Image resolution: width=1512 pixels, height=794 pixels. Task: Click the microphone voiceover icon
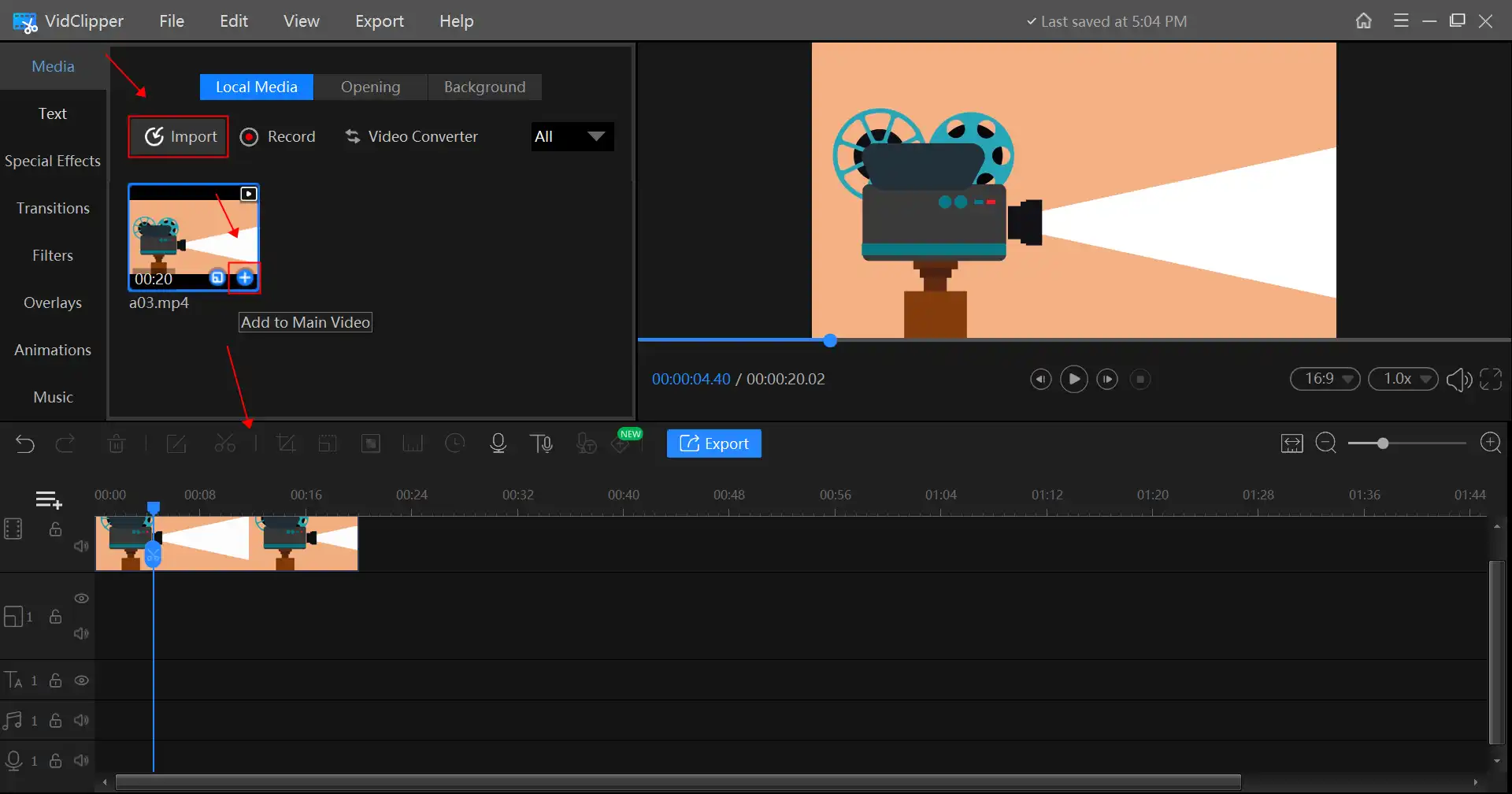click(x=498, y=443)
